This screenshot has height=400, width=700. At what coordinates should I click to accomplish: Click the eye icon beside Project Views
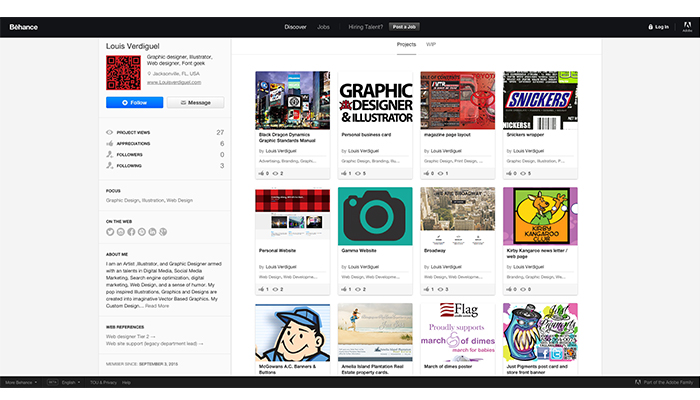(x=109, y=133)
